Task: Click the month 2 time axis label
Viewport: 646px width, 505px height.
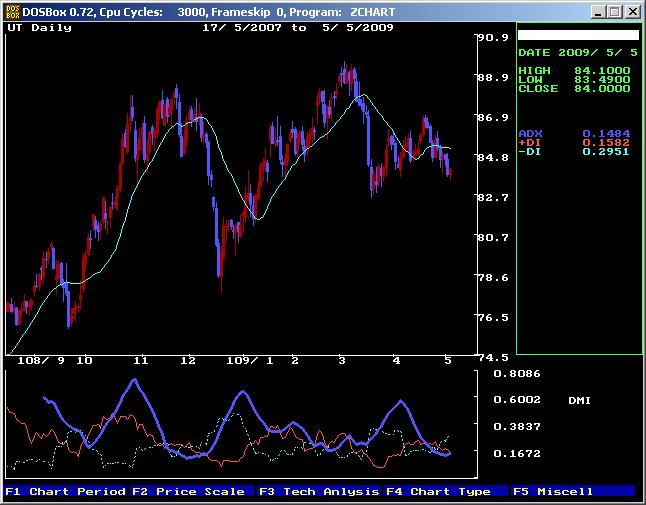Action: tap(295, 361)
